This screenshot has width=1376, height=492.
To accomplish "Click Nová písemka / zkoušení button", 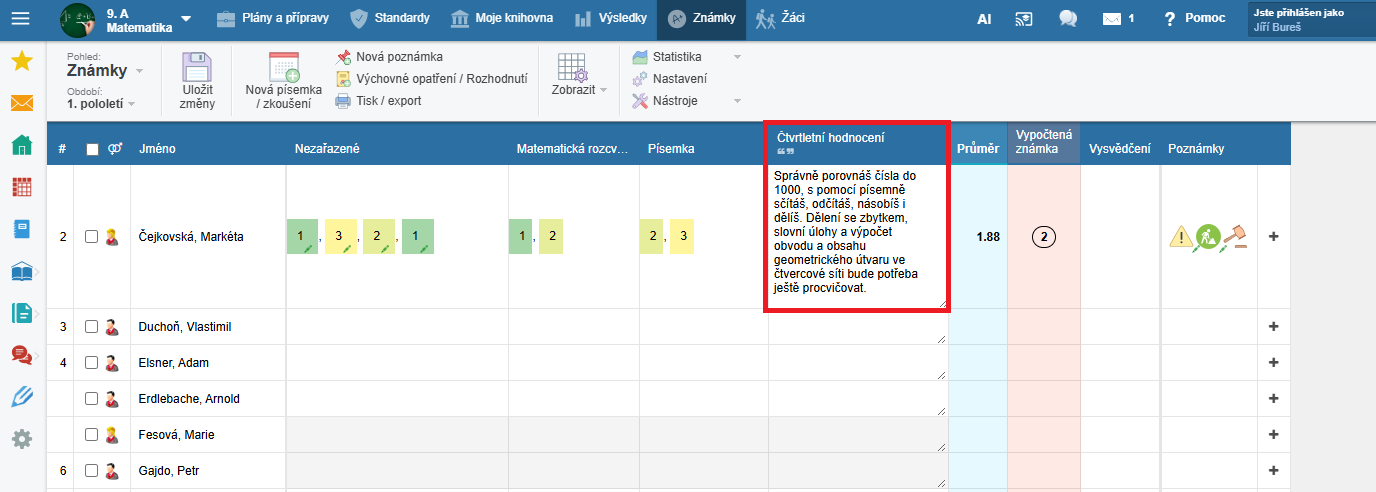I will tap(284, 81).
